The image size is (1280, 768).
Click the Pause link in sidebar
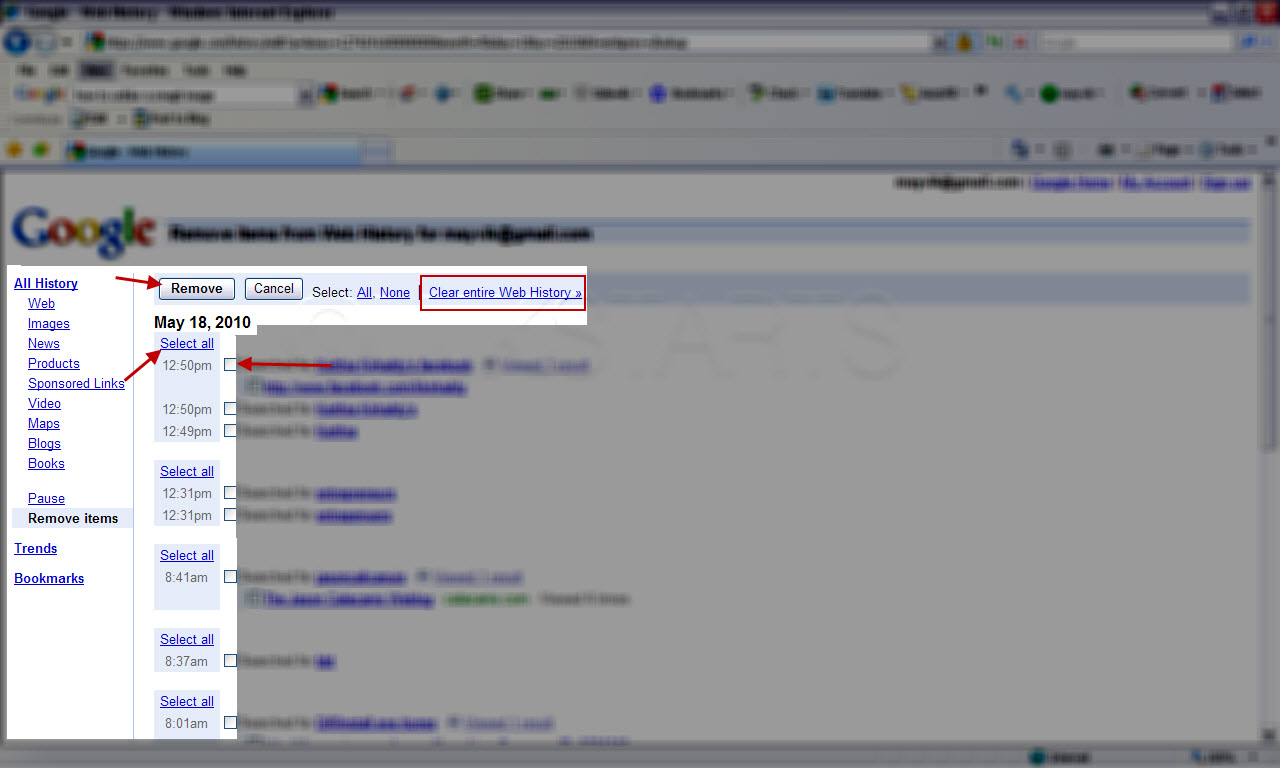[46, 499]
